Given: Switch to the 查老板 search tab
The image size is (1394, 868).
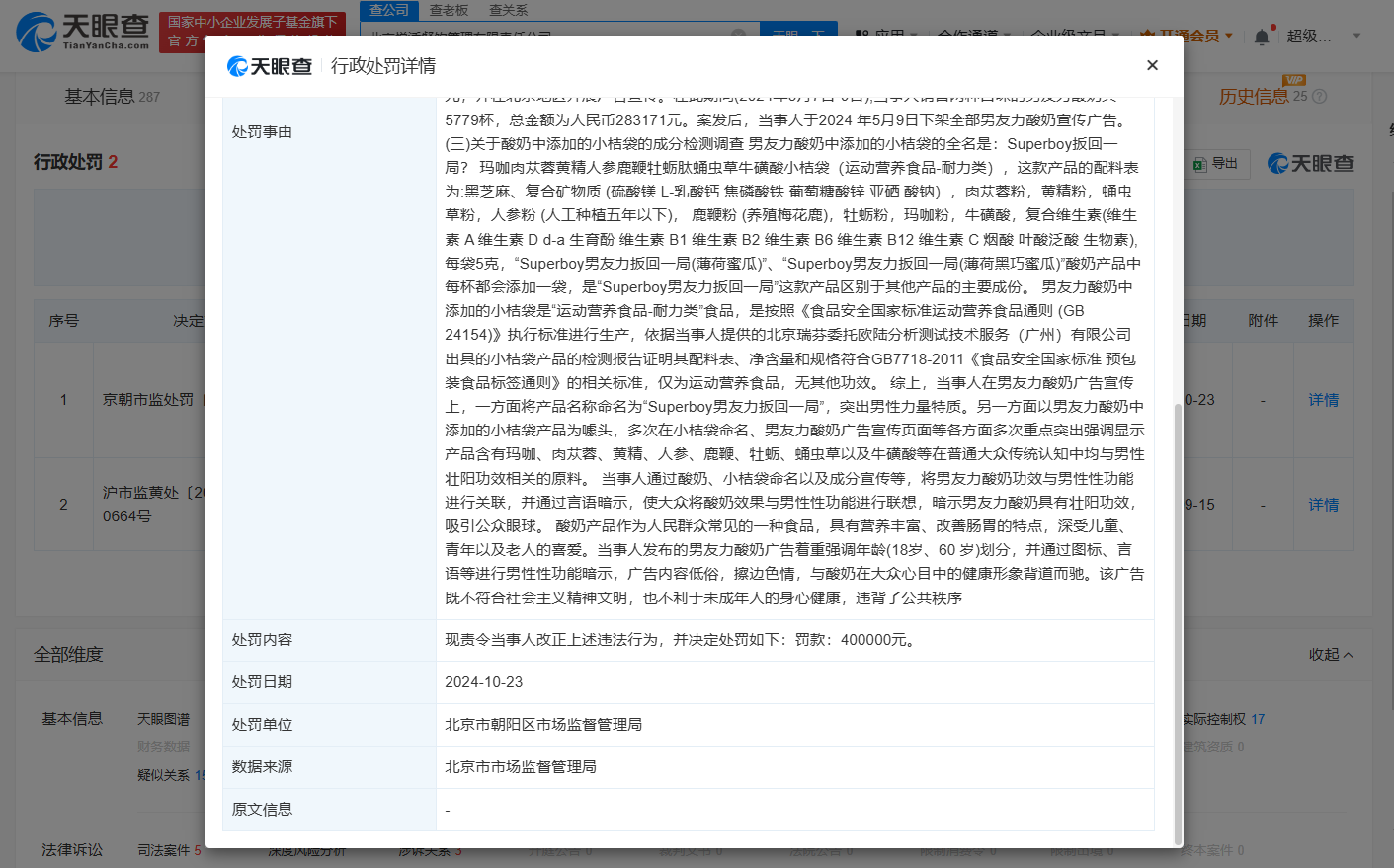Looking at the screenshot, I should [x=449, y=10].
